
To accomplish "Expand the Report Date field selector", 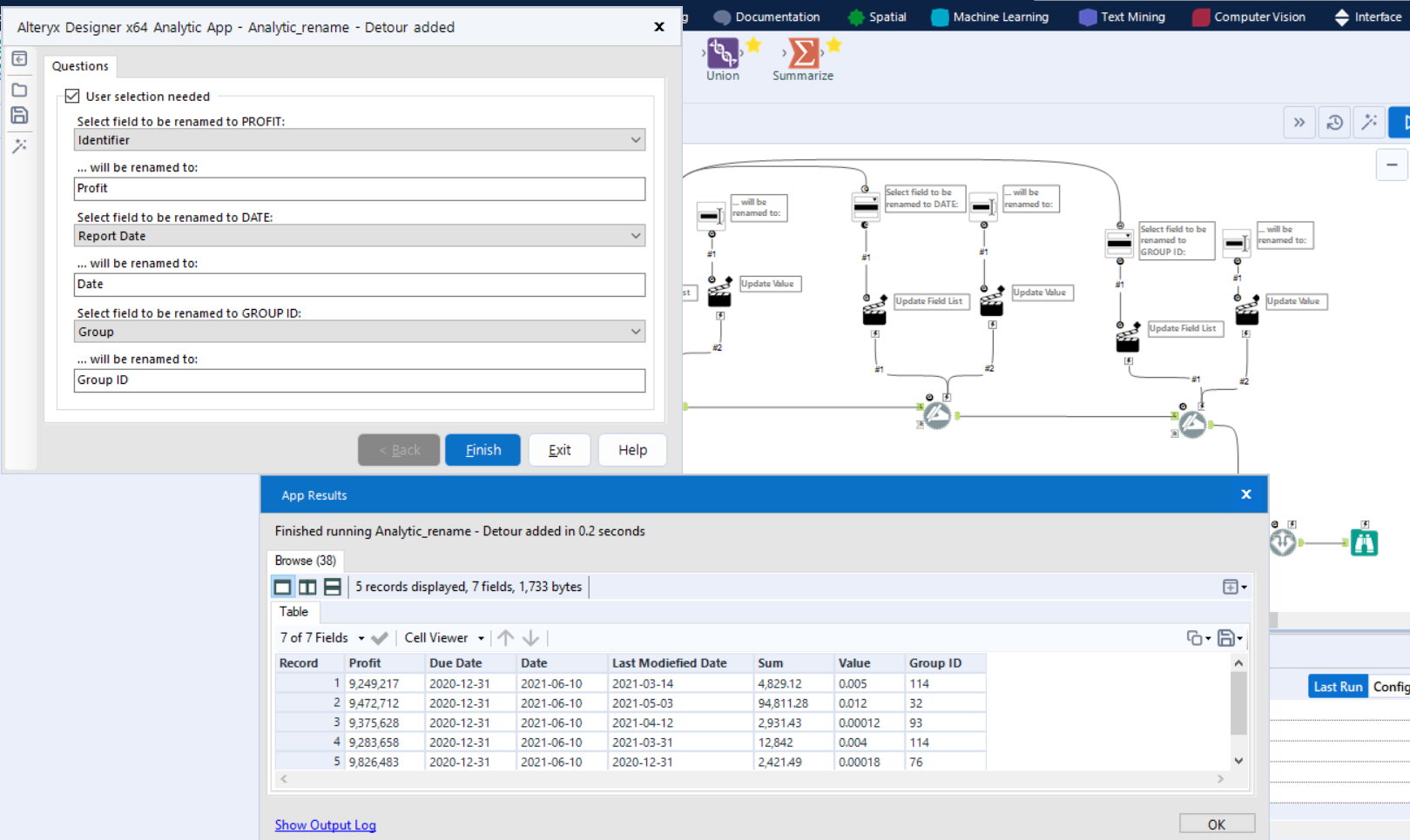I will [637, 235].
